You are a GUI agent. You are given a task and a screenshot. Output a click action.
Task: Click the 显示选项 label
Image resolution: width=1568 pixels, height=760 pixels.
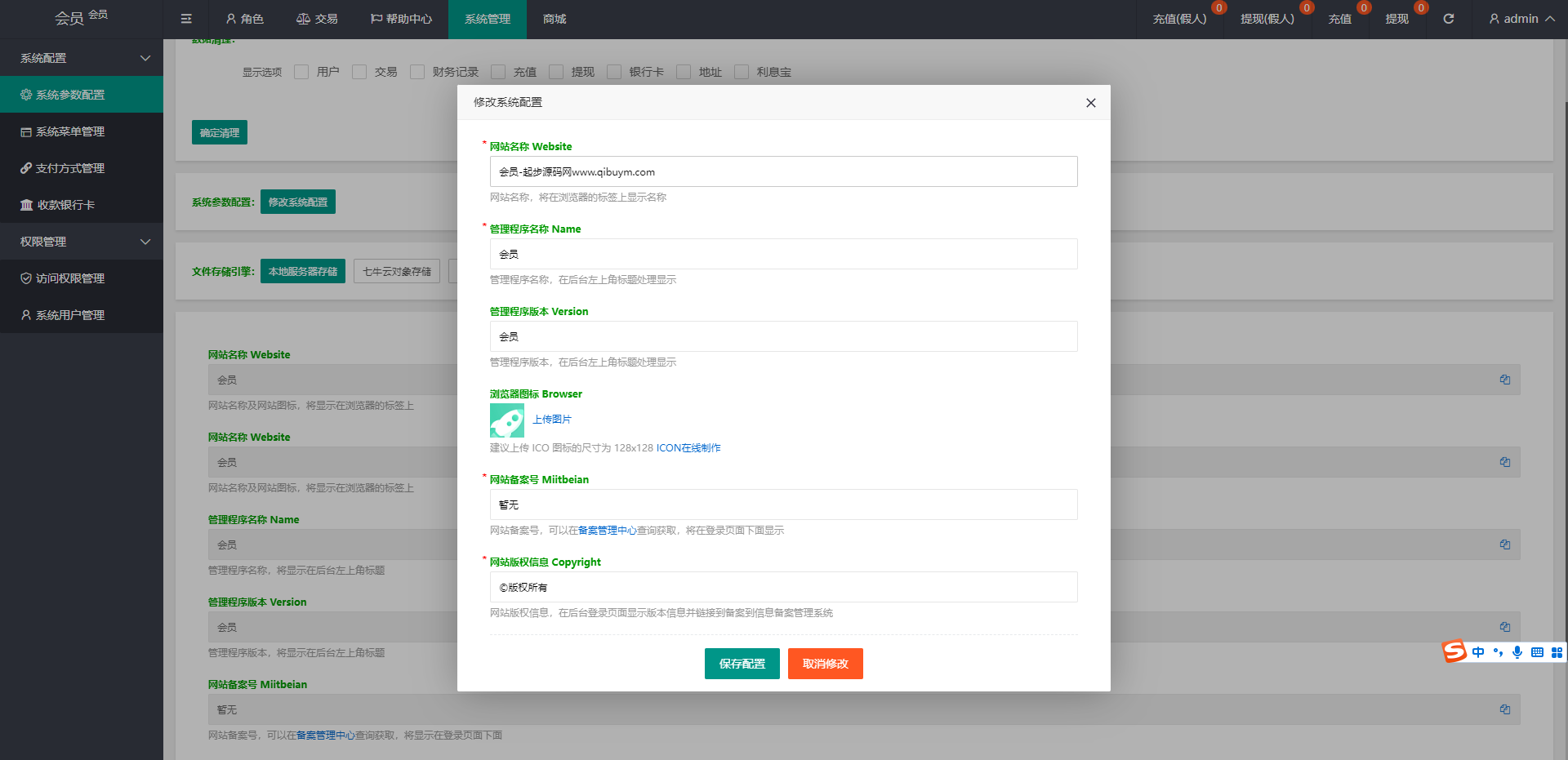tap(262, 73)
